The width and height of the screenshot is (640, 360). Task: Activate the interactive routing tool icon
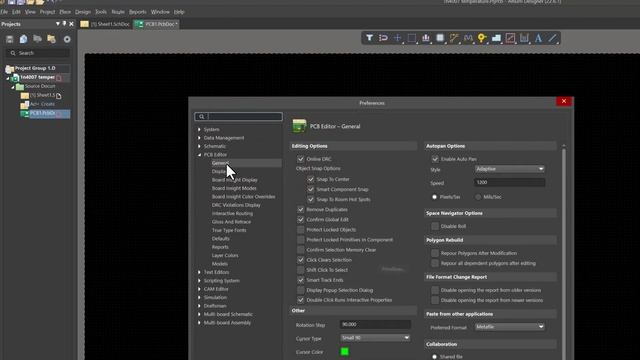pyautogui.click(x=454, y=38)
